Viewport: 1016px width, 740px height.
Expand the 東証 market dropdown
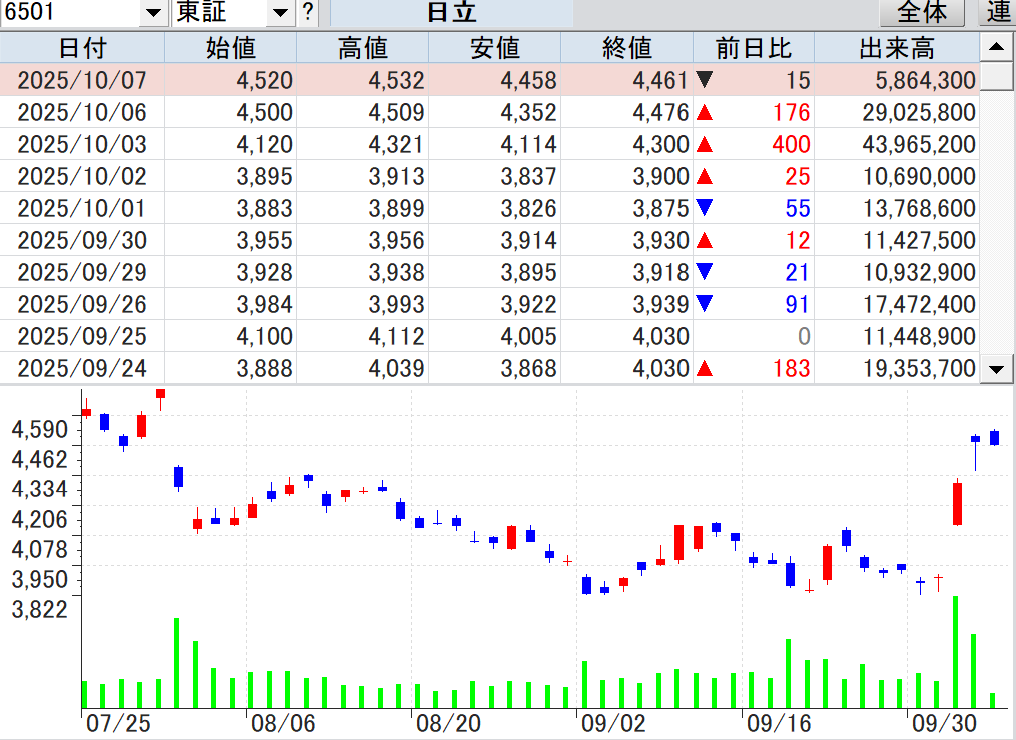(281, 13)
